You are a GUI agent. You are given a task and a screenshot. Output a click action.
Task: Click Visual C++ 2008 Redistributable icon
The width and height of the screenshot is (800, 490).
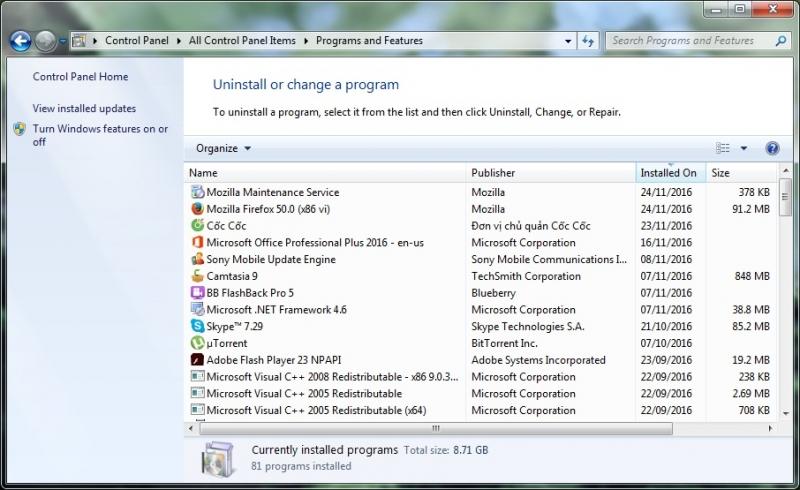197,376
